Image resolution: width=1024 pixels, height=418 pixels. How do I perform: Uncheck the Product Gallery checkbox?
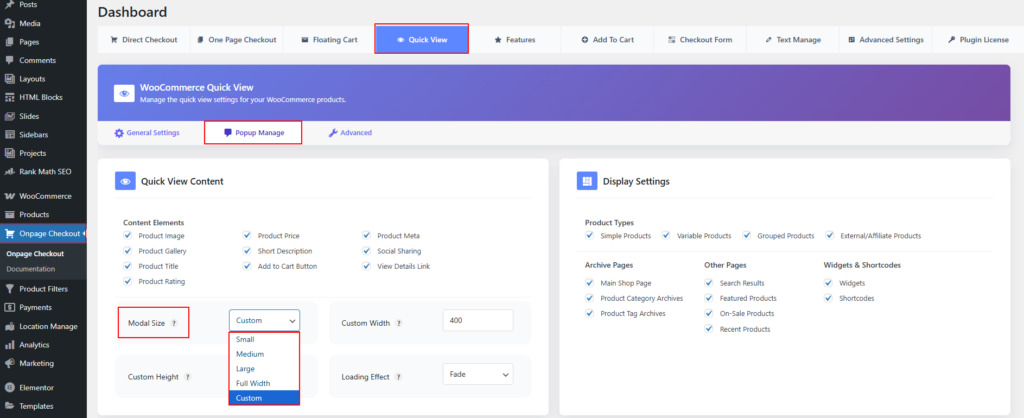[x=128, y=251]
